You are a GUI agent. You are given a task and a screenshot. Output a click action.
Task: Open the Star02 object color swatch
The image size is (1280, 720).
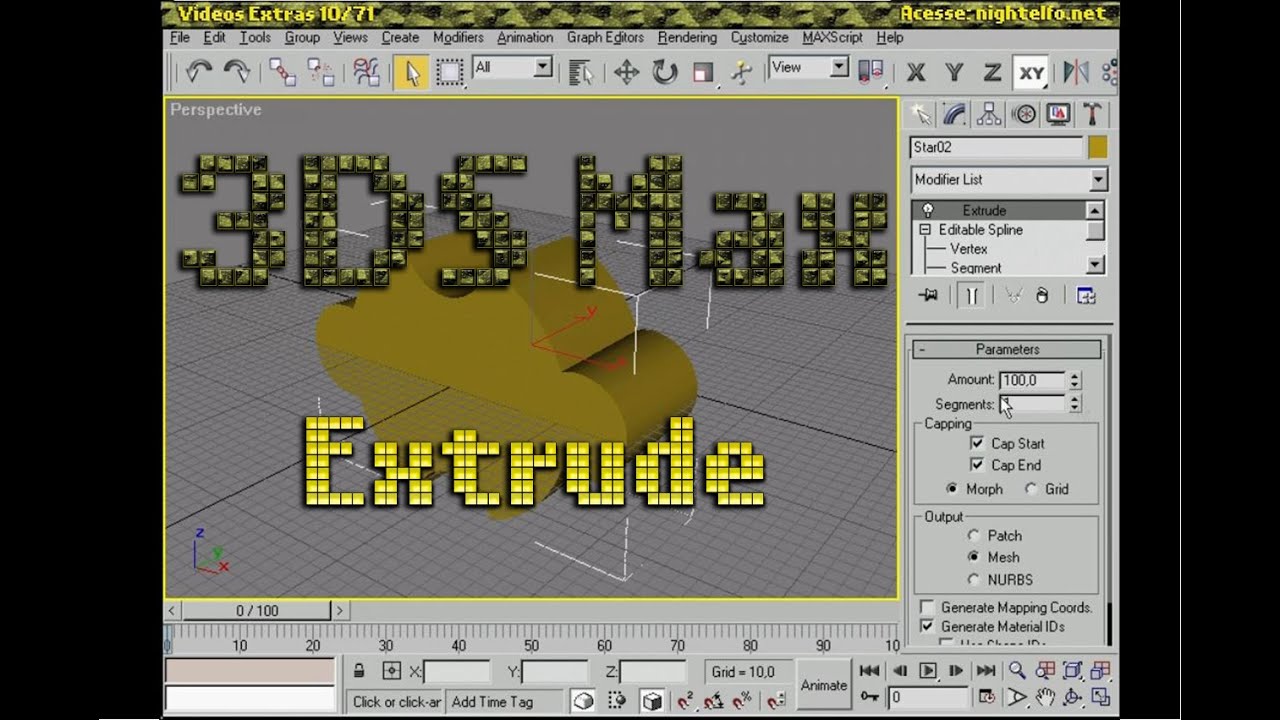(1097, 147)
